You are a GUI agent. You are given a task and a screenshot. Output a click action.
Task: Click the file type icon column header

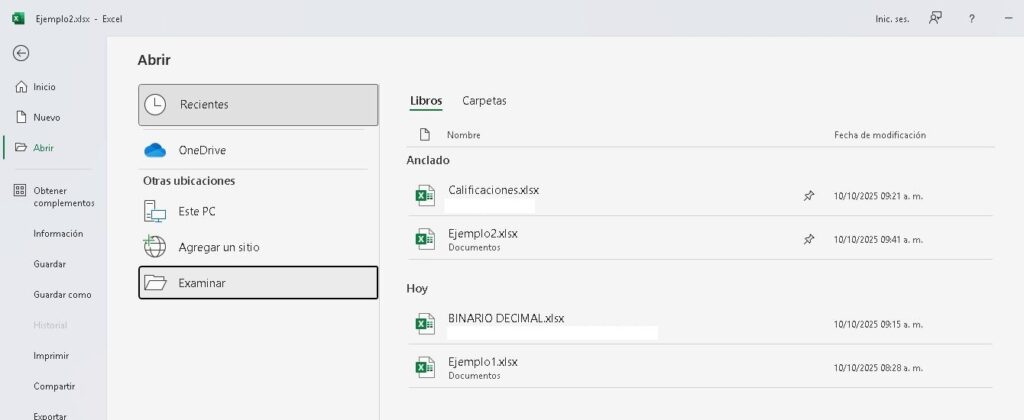[425, 135]
